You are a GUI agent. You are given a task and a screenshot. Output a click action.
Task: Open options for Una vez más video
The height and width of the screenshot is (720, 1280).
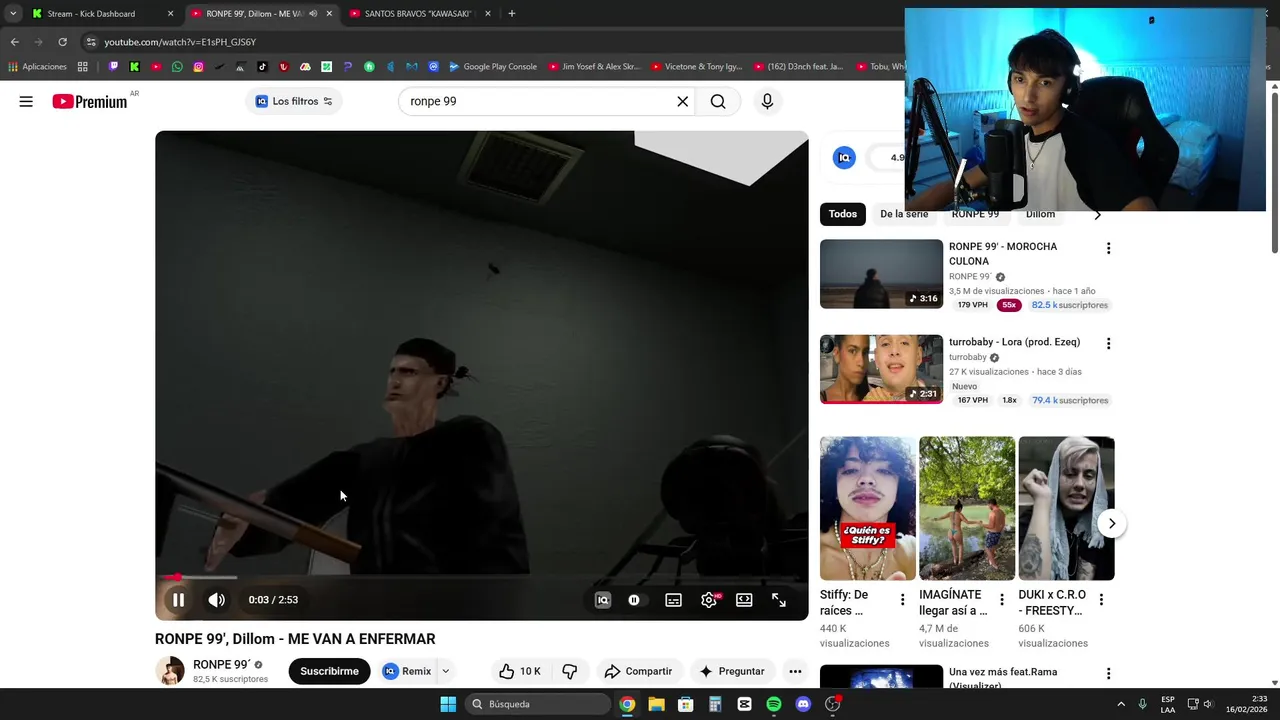coord(1108,674)
